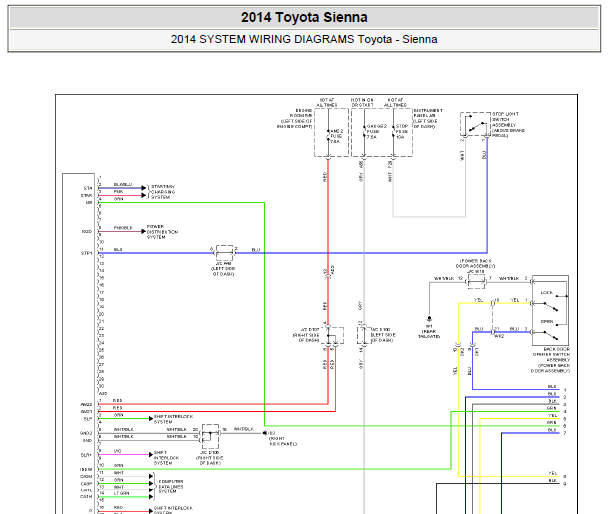
Task: Click the "(LEFT SIDE OF DASH)" label under the STP1 junction connector
Action: (223, 271)
